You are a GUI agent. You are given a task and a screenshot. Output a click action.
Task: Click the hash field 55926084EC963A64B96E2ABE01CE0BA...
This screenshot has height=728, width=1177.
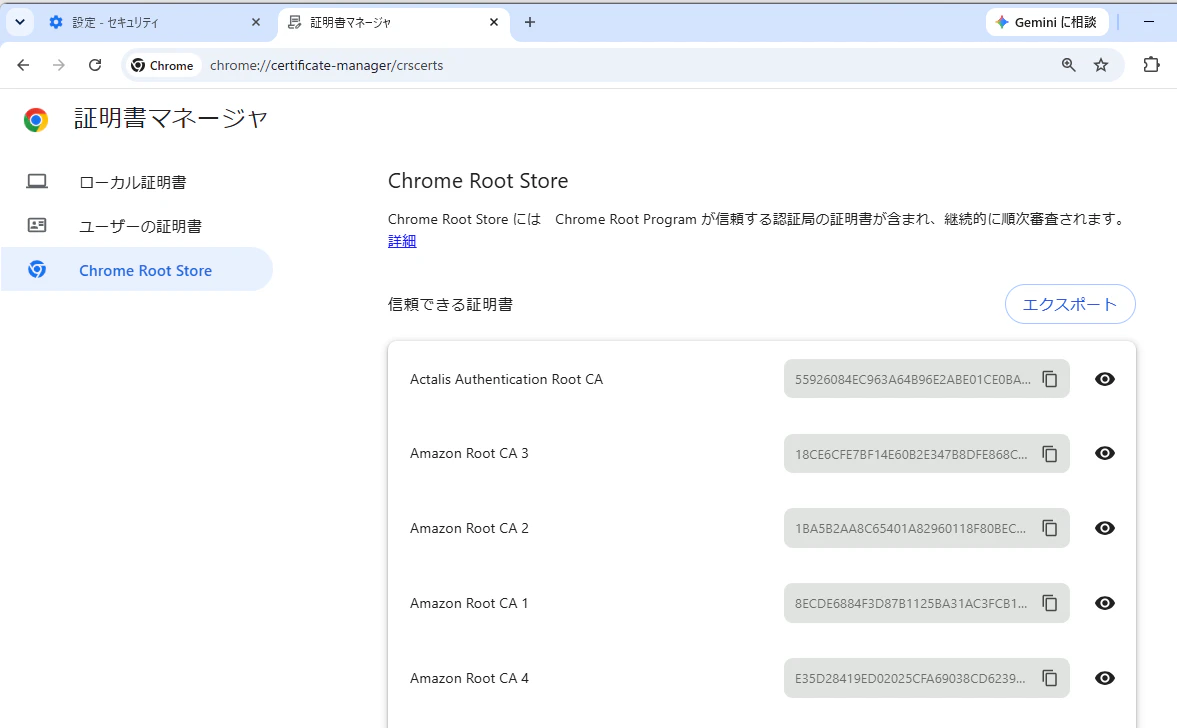[926, 379]
